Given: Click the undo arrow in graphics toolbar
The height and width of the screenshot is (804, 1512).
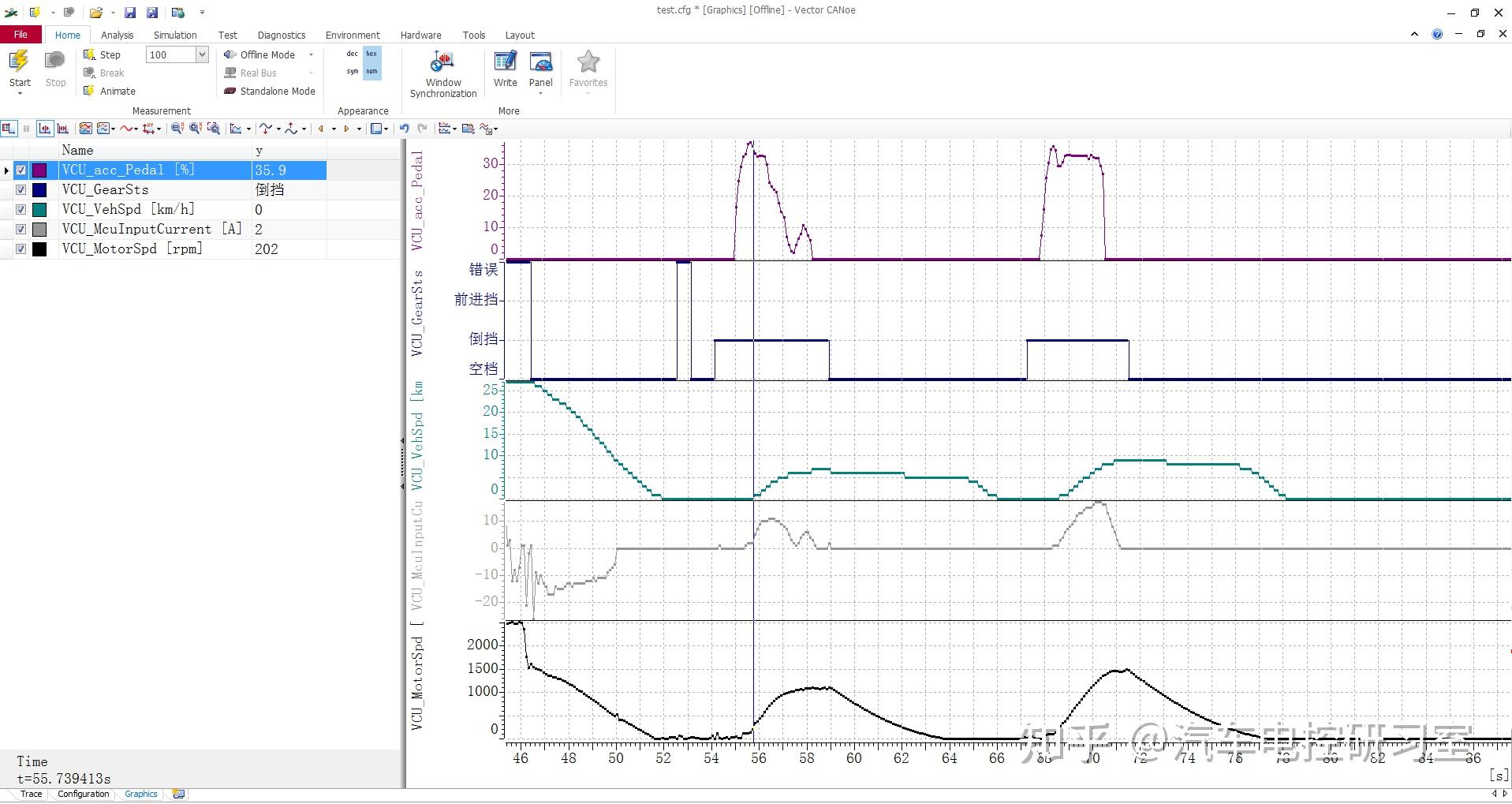Looking at the screenshot, I should pyautogui.click(x=405, y=129).
